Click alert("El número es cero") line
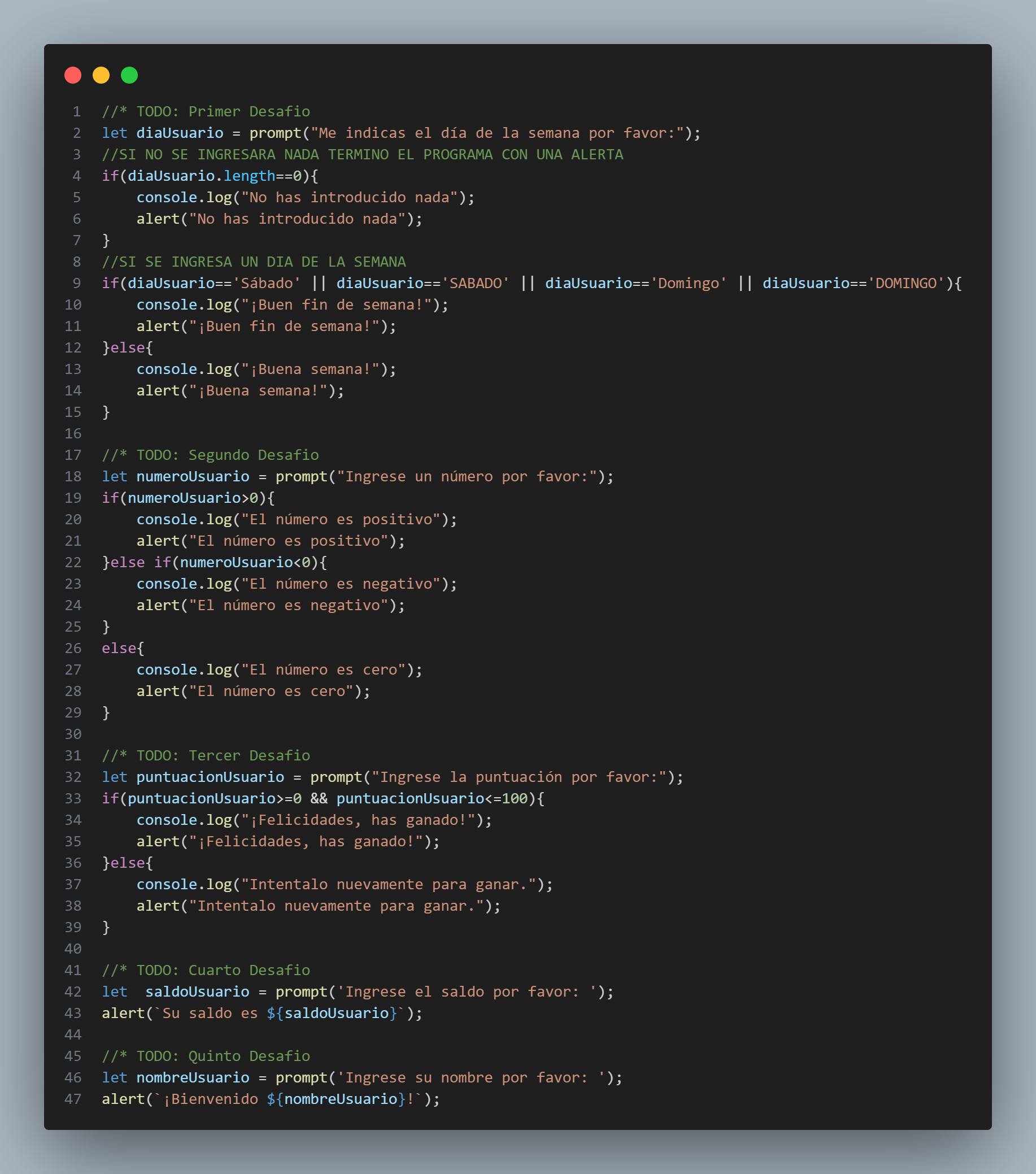Image resolution: width=1036 pixels, height=1174 pixels. 253,692
